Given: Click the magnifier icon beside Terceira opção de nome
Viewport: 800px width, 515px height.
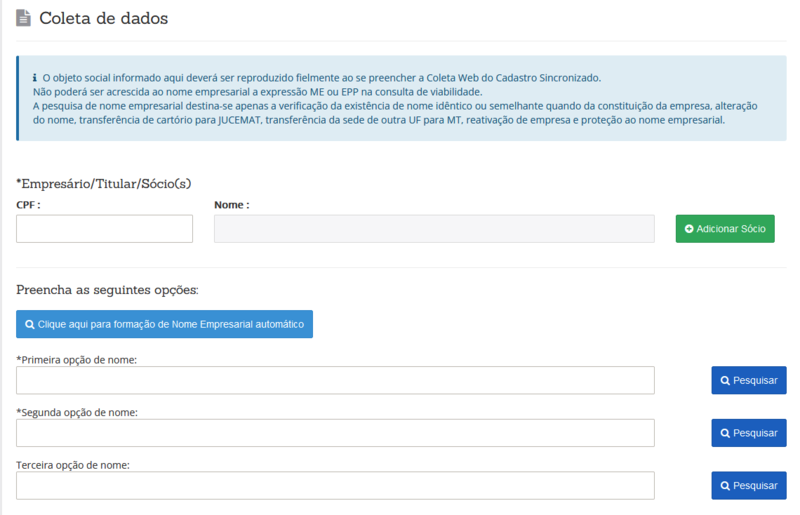Looking at the screenshot, I should [x=725, y=486].
